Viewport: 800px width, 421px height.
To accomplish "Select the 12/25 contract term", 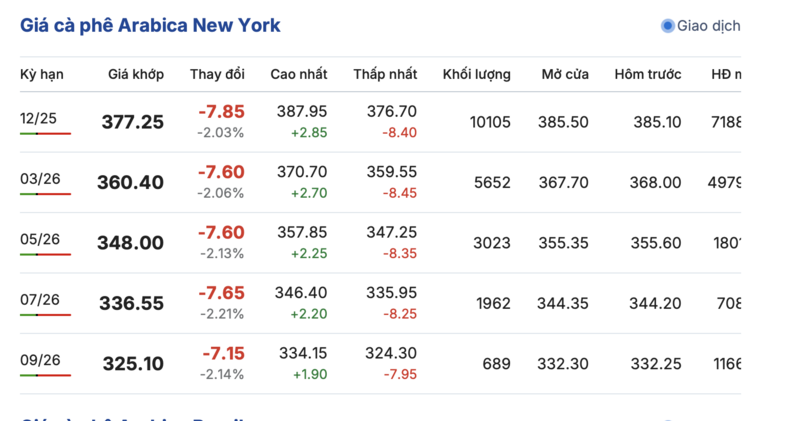I will click(x=39, y=118).
